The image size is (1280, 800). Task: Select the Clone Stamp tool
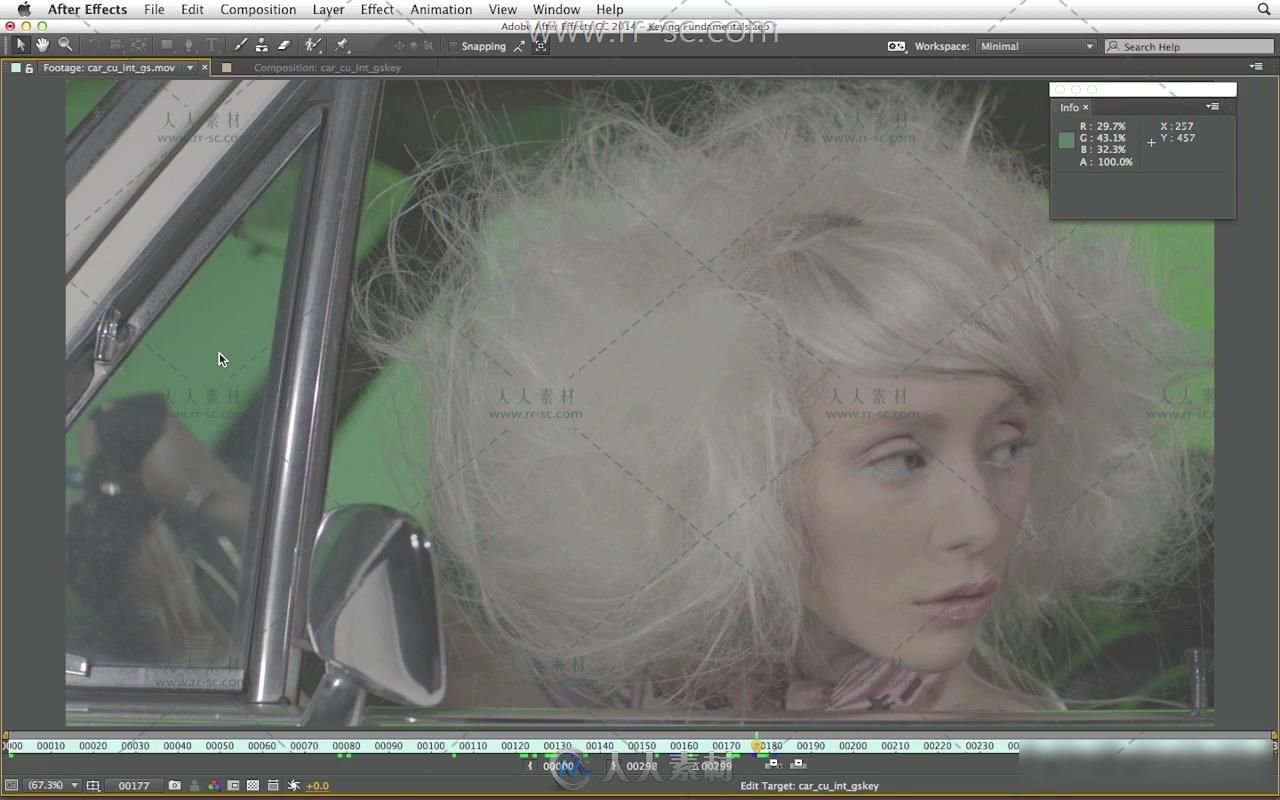261,45
